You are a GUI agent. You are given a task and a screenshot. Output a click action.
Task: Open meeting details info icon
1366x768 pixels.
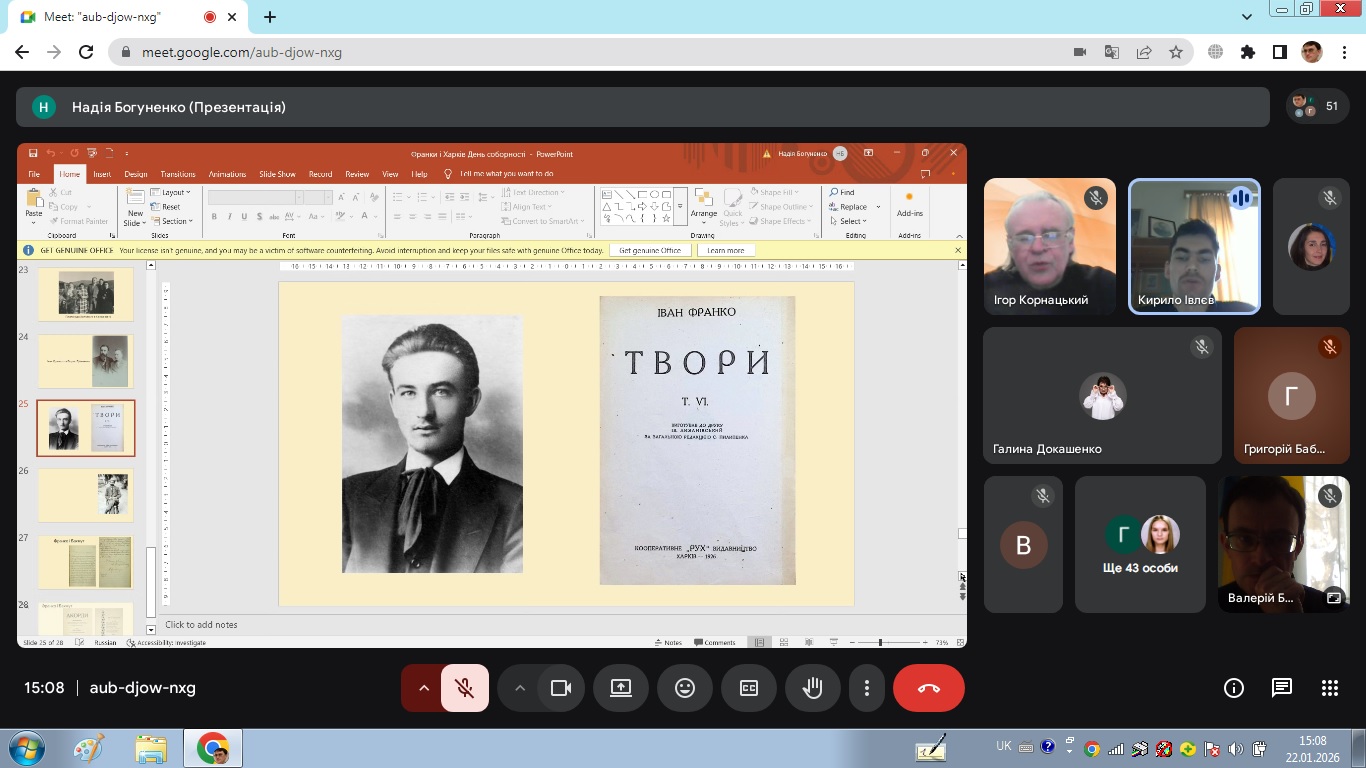1234,688
